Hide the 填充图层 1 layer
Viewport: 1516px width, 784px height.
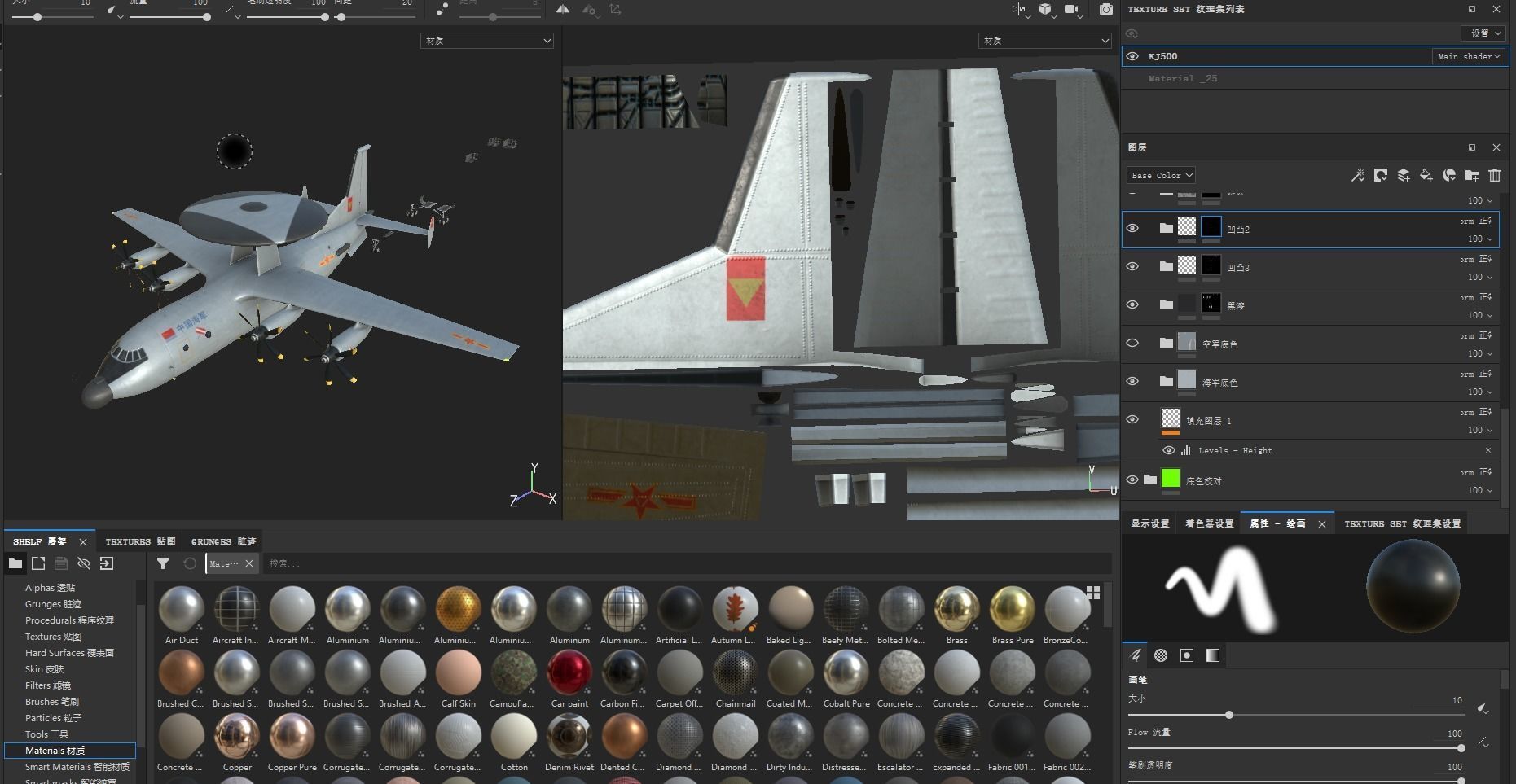point(1132,419)
